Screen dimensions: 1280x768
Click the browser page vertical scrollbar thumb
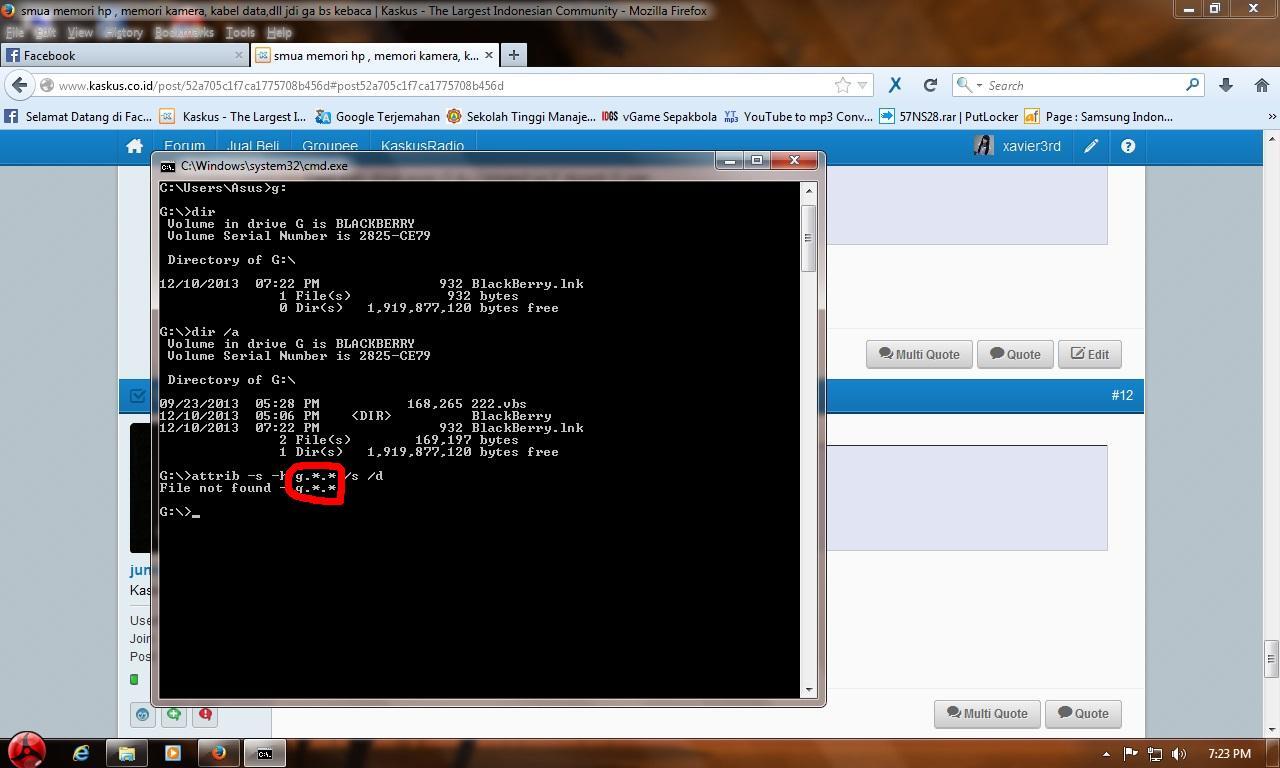point(1271,658)
